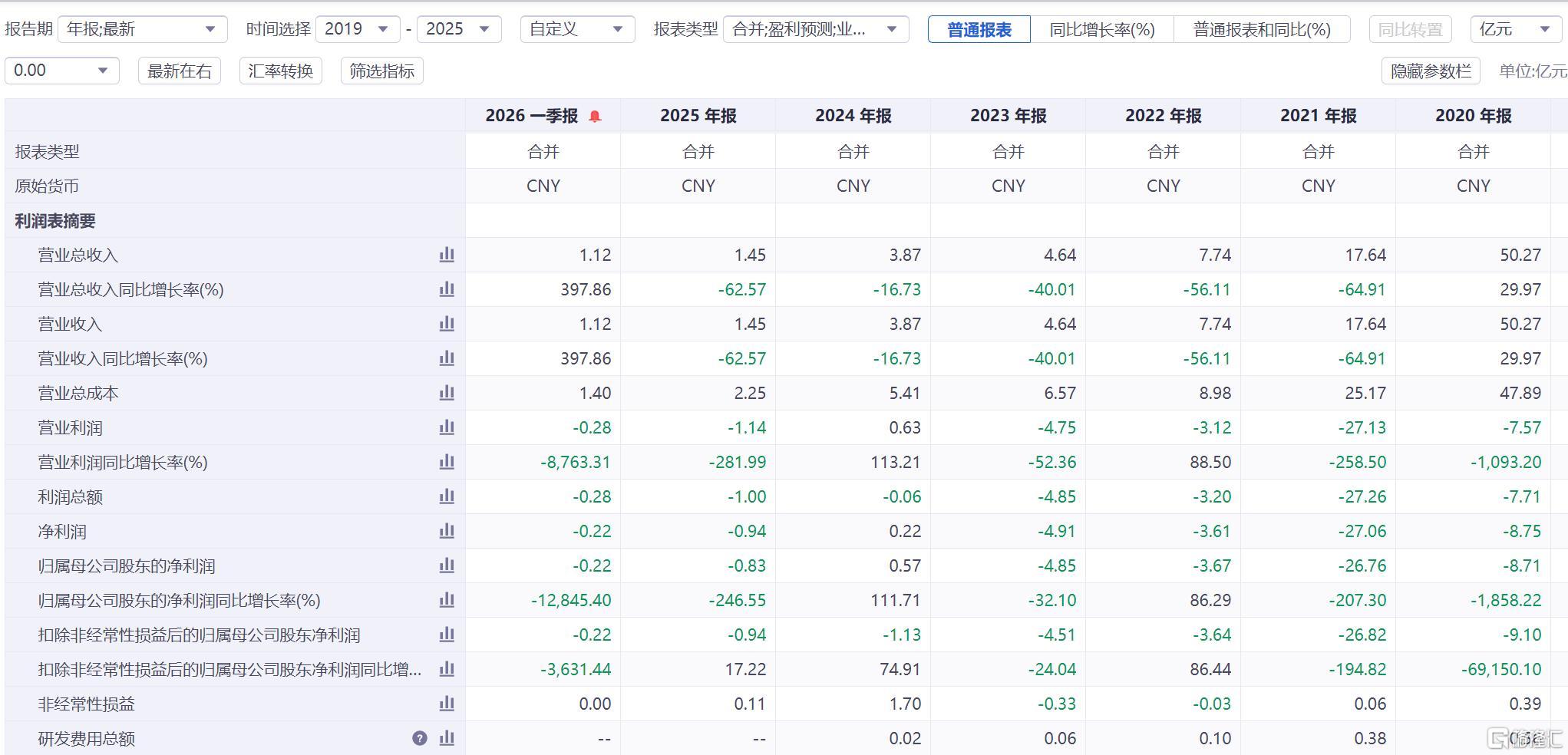Click the red bell next to 2026 一季报
This screenshot has height=755, width=1568.
595,116
